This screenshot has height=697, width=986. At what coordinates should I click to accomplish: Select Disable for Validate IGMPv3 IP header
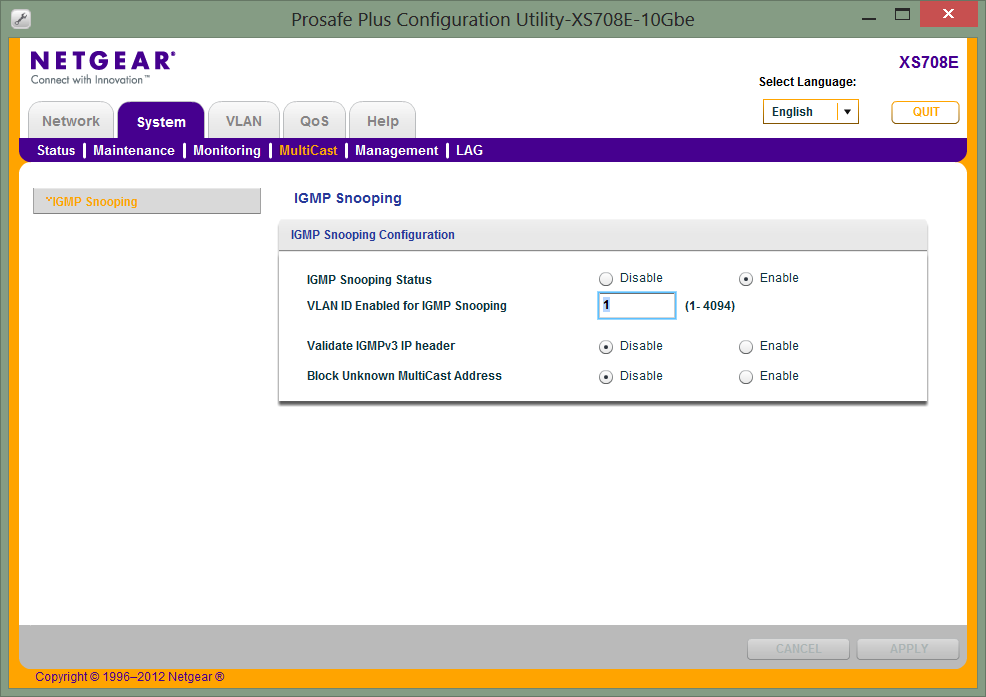606,347
